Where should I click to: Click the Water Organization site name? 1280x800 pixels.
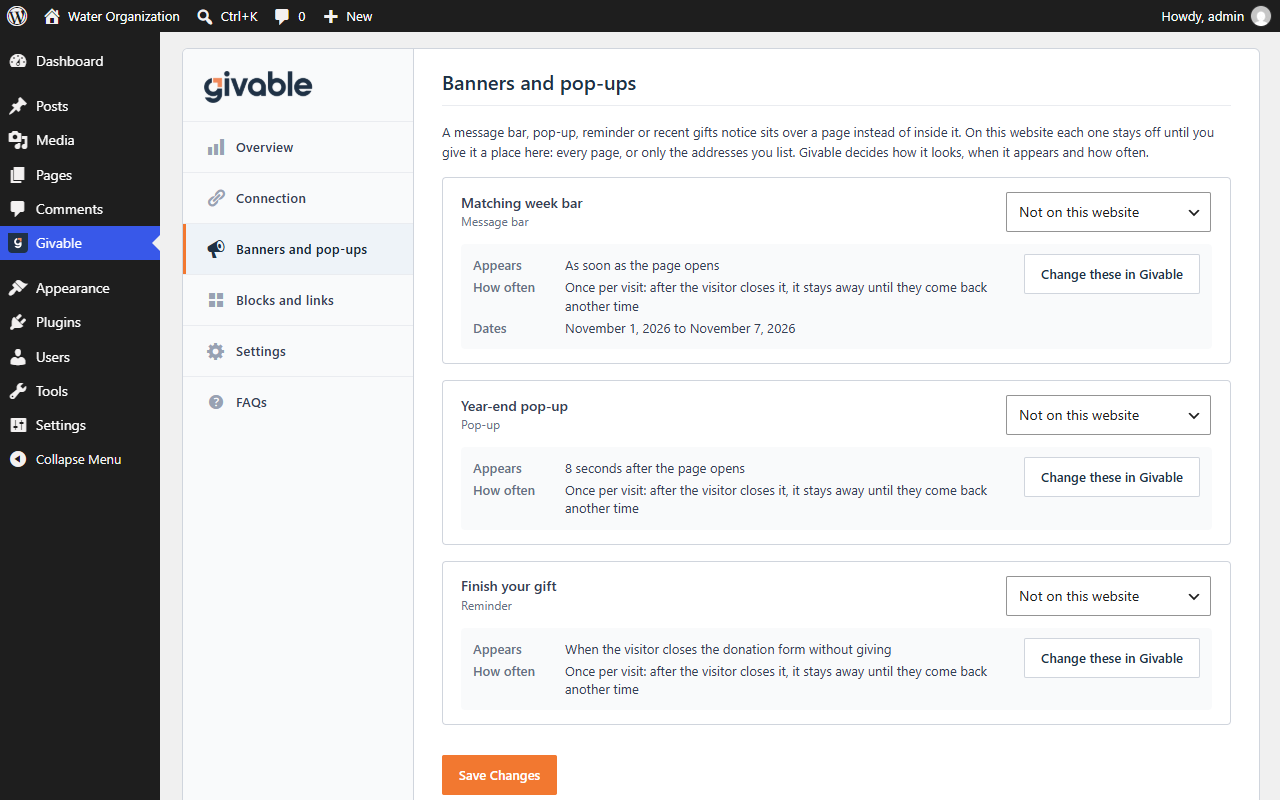124,16
